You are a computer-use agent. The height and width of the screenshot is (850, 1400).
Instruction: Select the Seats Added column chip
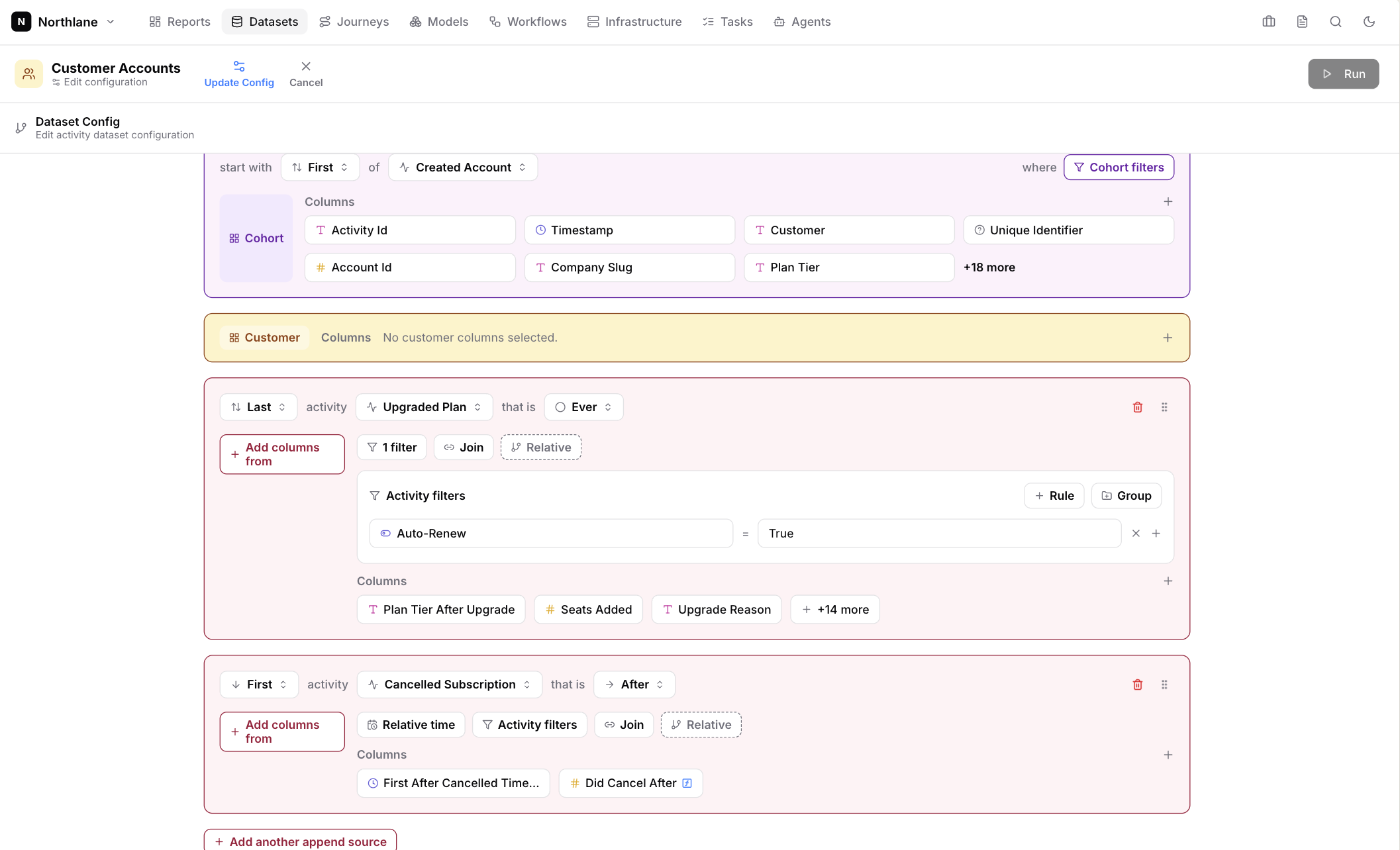(588, 610)
